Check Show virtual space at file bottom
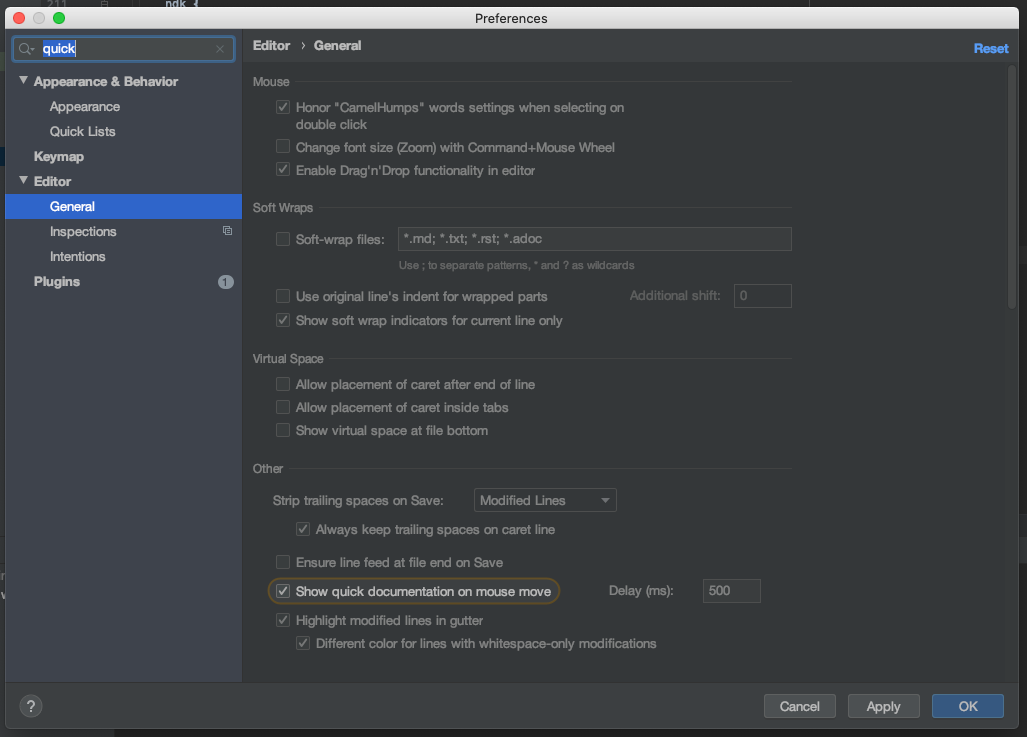Viewport: 1027px width, 737px height. [283, 430]
